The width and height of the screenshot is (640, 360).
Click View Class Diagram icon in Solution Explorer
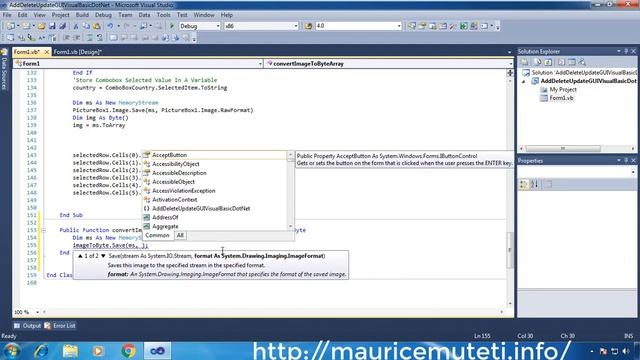click(582, 62)
